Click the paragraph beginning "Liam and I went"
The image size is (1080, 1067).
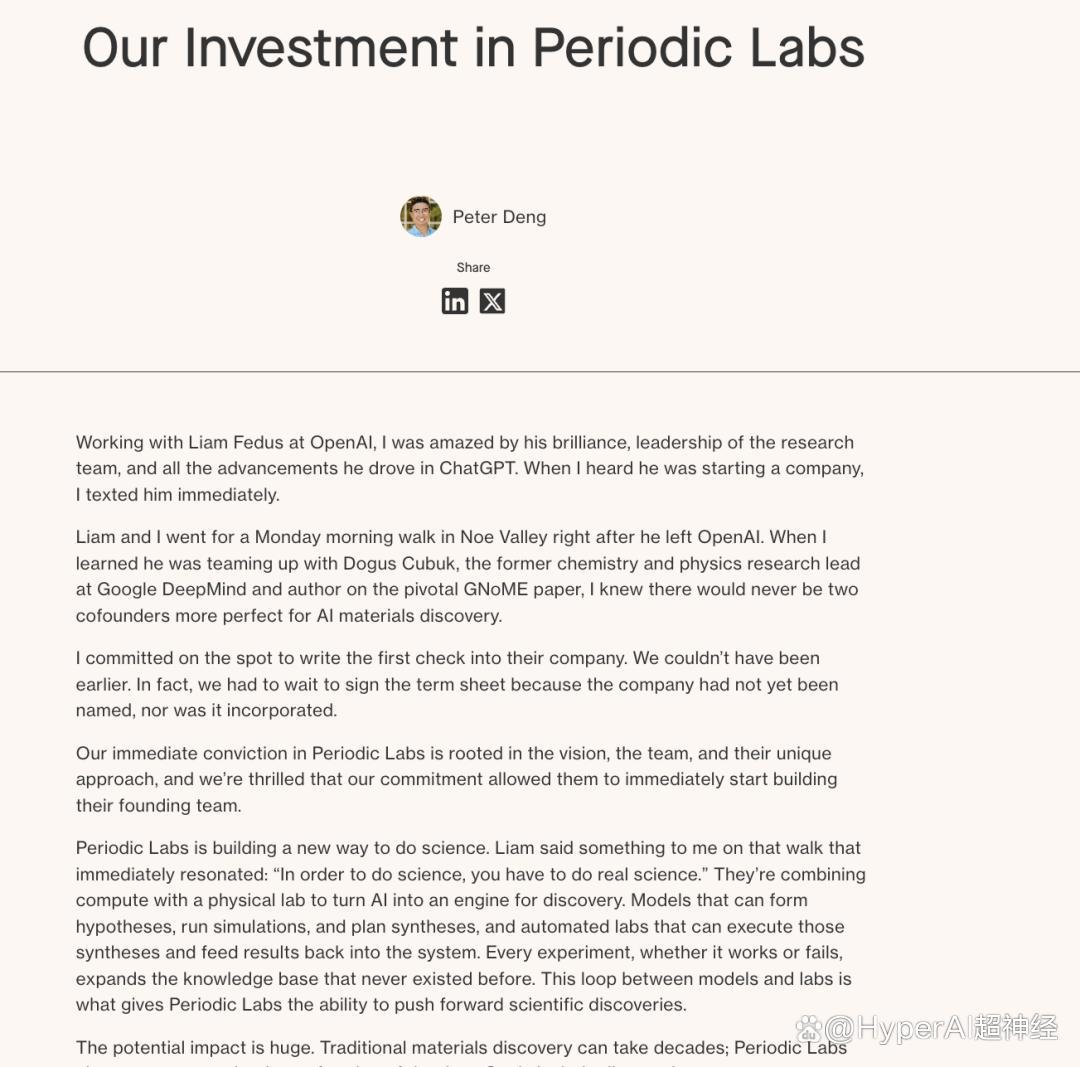click(x=467, y=576)
